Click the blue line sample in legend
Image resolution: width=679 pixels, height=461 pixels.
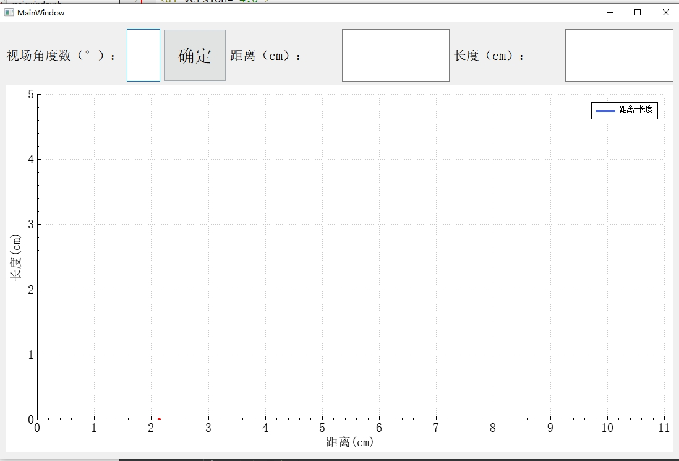(x=605, y=111)
